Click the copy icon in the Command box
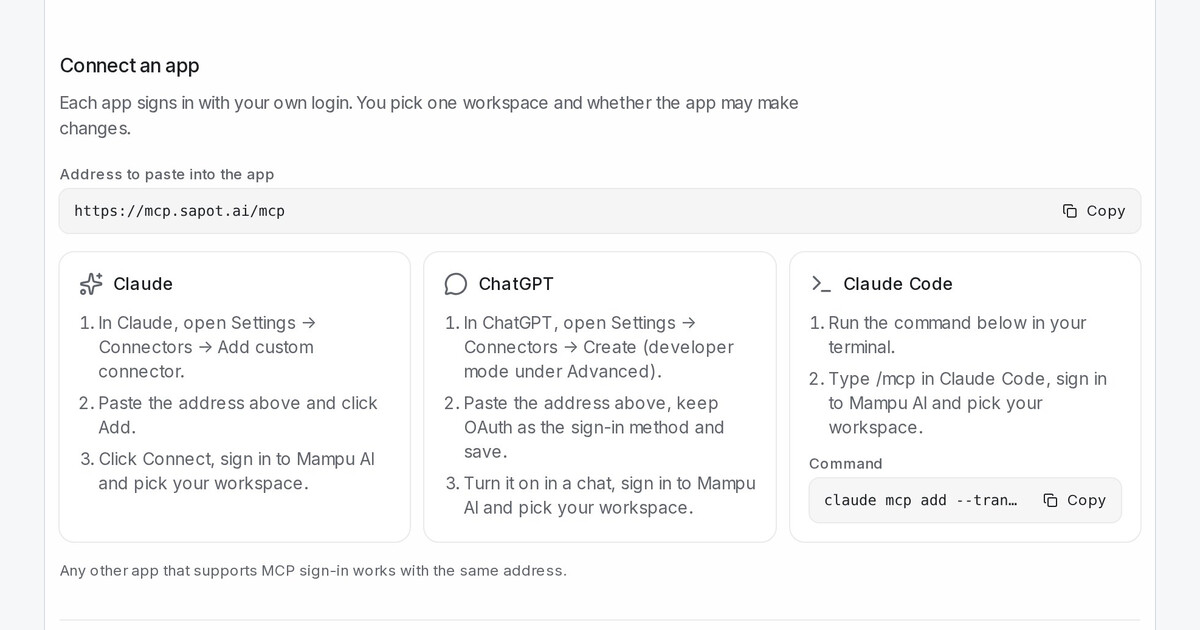The width and height of the screenshot is (1200, 630). (1050, 500)
